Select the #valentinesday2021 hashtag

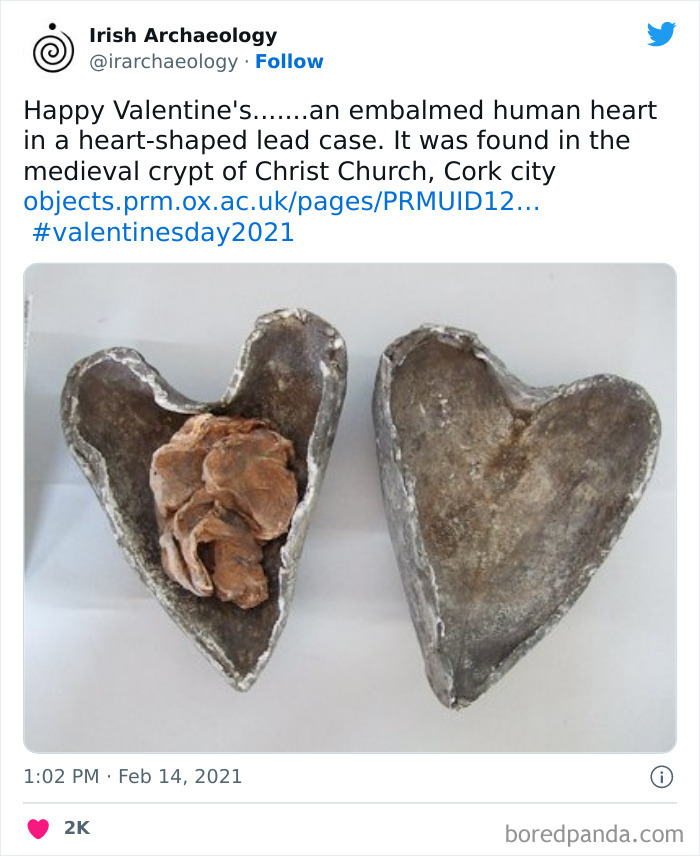[163, 232]
